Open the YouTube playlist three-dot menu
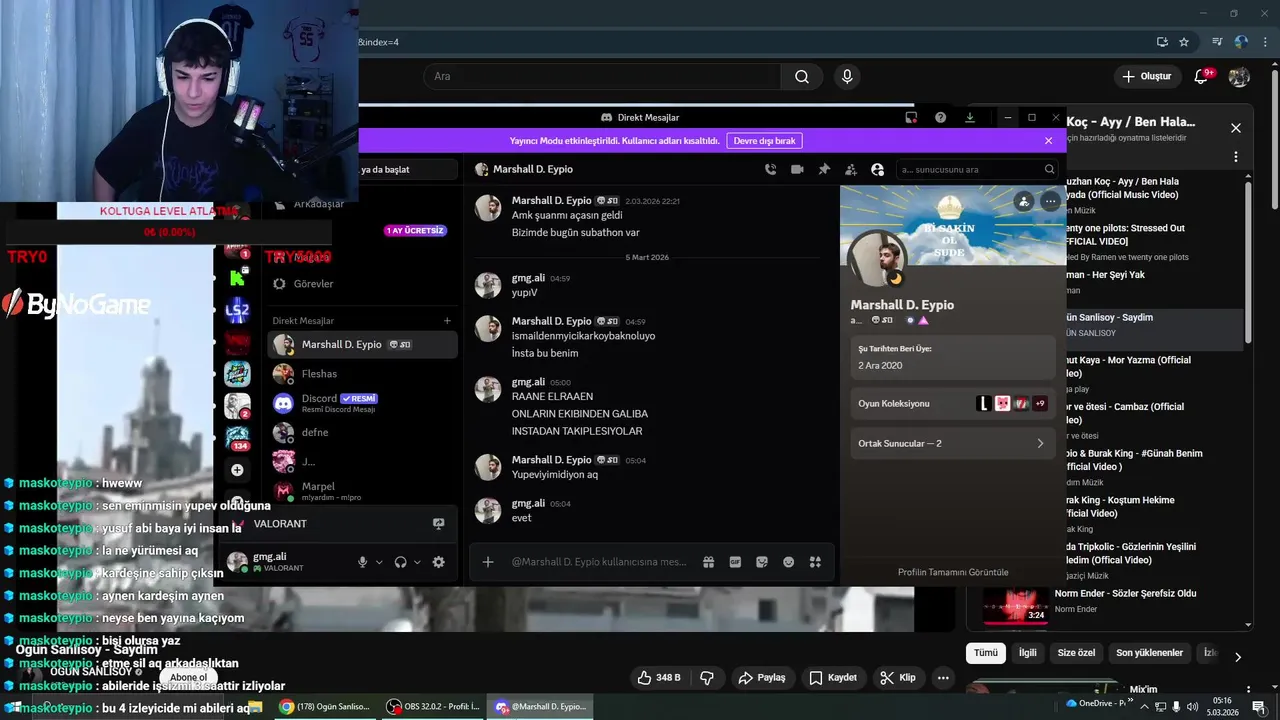 [x=1235, y=157]
